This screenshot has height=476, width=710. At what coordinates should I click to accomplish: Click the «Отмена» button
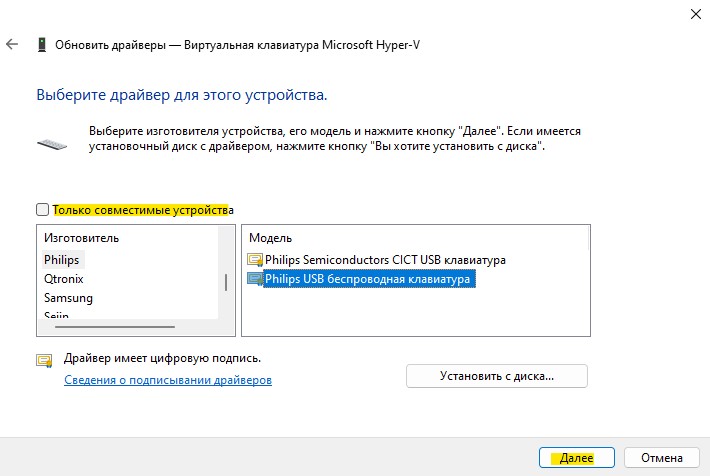pyautogui.click(x=662, y=458)
